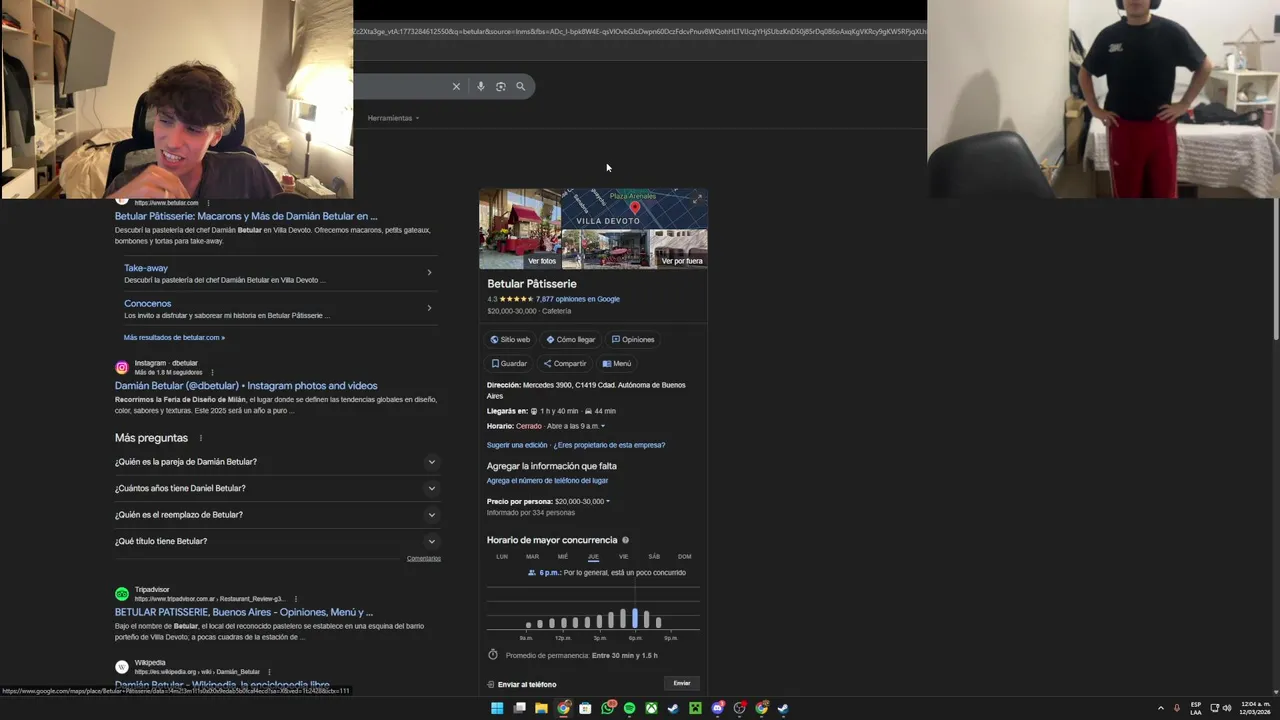
Task: Click the Enviar button next to Enviar al teléfono
Action: click(682, 683)
